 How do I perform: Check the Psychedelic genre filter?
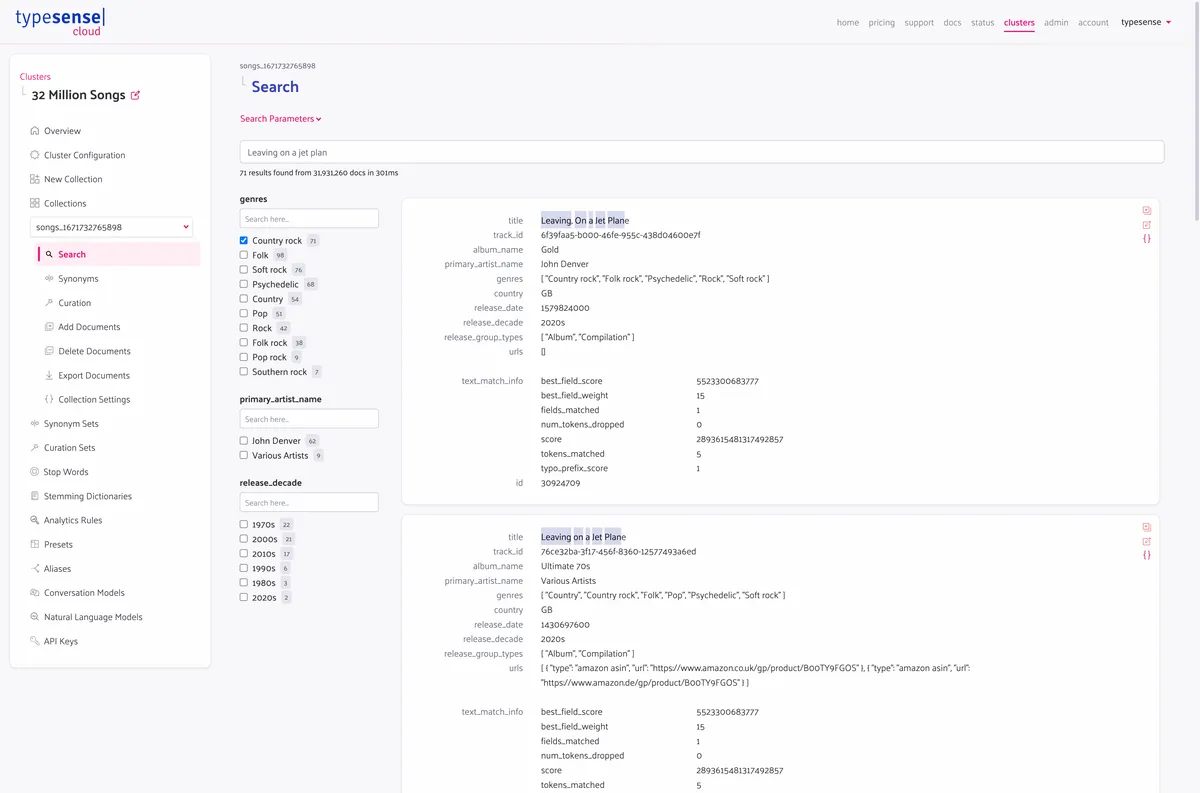(x=244, y=284)
